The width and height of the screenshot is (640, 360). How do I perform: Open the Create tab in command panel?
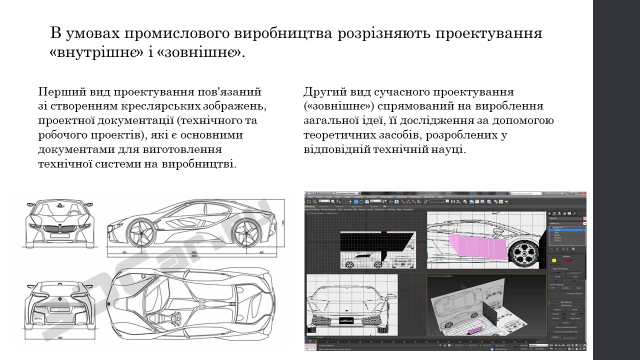[549, 213]
